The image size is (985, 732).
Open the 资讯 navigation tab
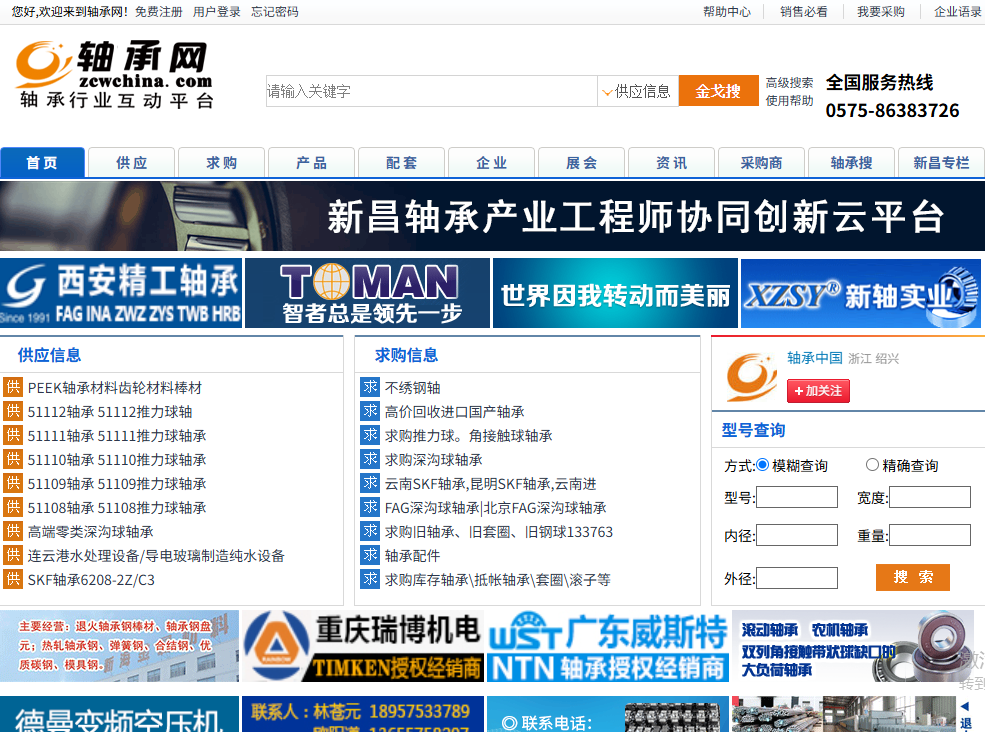(672, 163)
